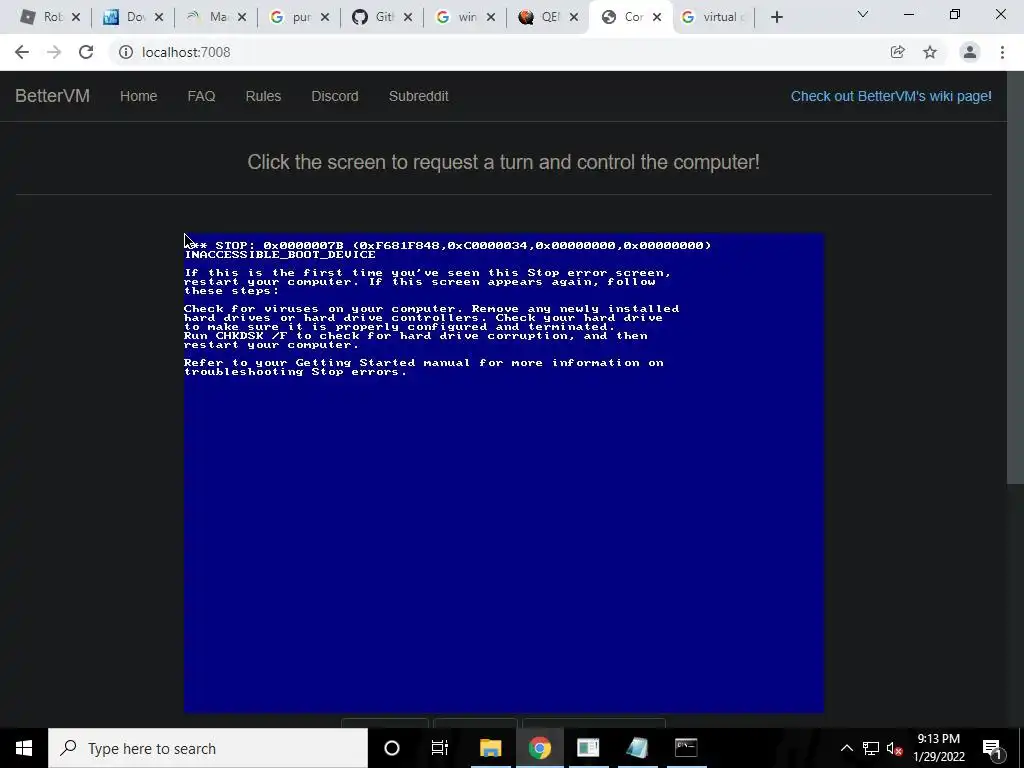
Task: Open the Discord nav link
Action: [334, 96]
